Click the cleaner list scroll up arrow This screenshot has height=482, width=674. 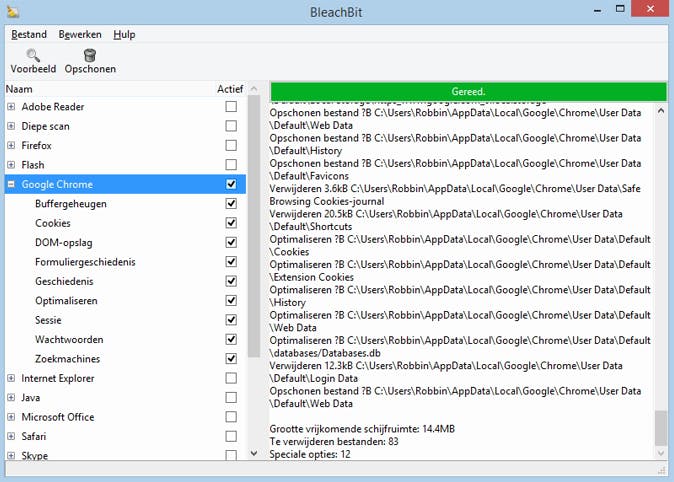pyautogui.click(x=254, y=89)
